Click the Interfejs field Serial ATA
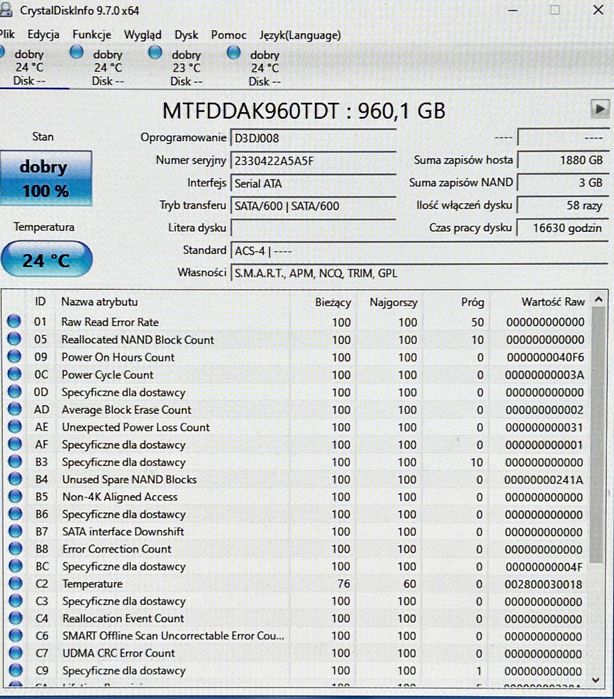Screen dimensions: 614x699 313,183
